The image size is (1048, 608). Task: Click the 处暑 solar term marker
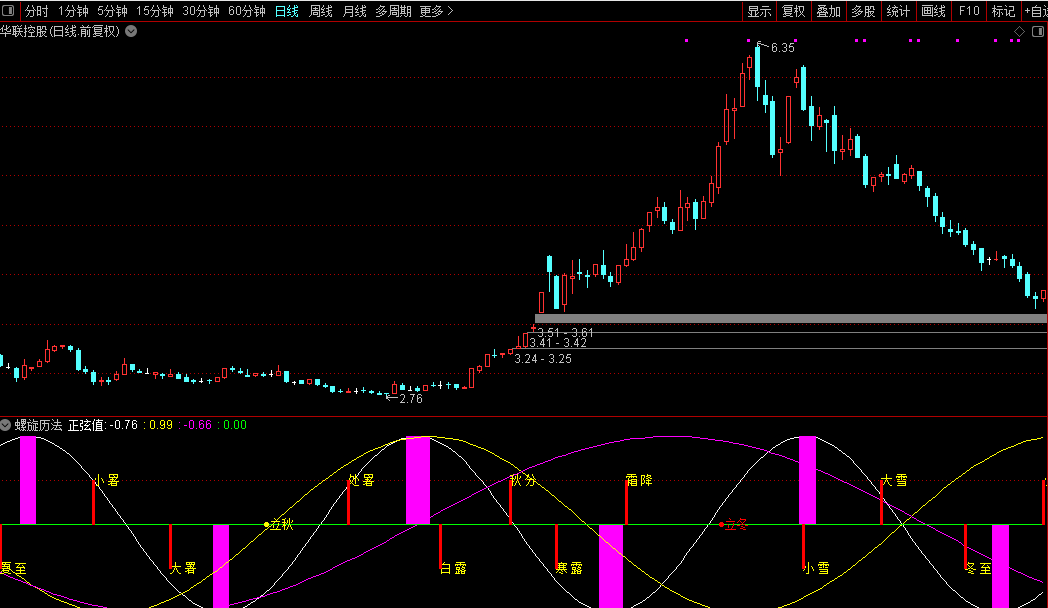click(362, 480)
